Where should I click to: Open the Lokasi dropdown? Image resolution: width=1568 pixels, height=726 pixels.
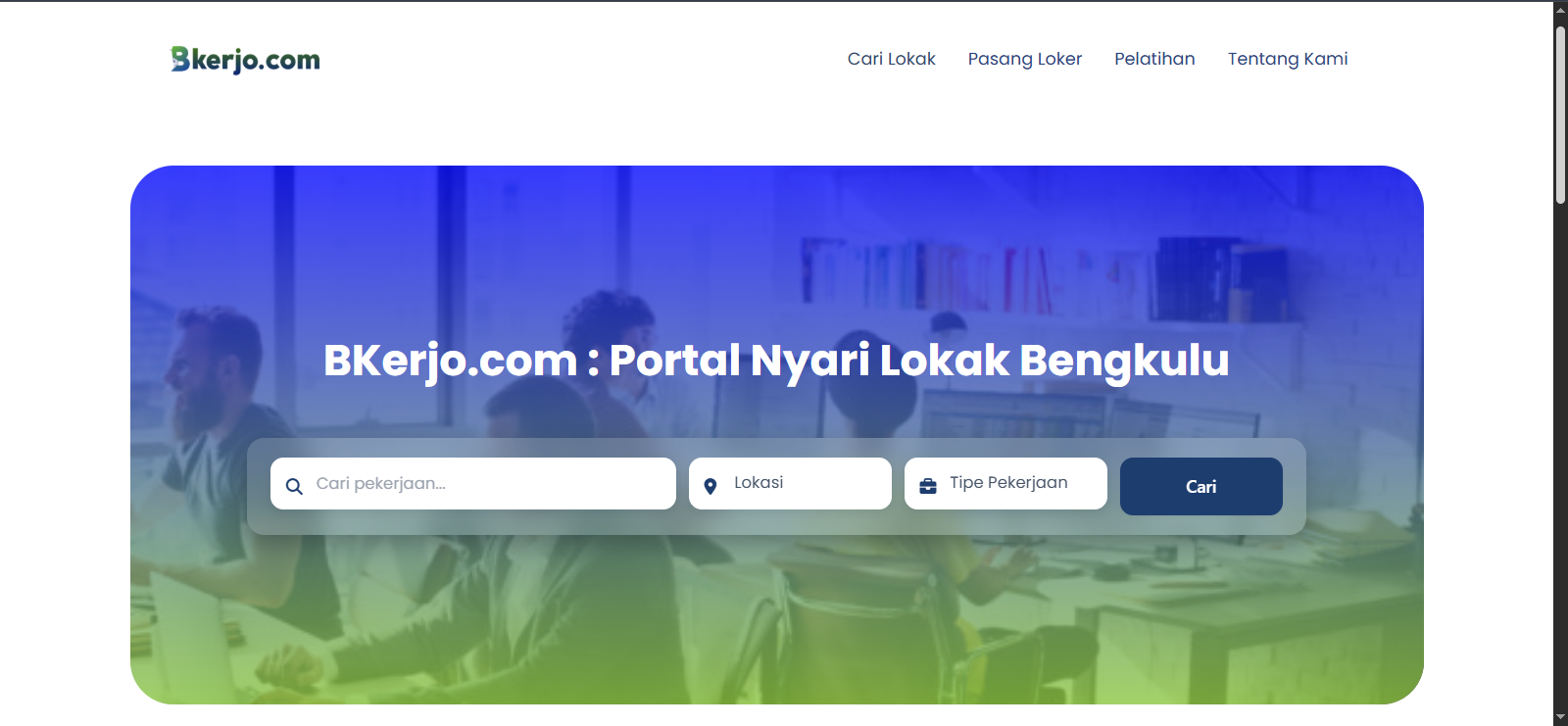click(x=790, y=483)
